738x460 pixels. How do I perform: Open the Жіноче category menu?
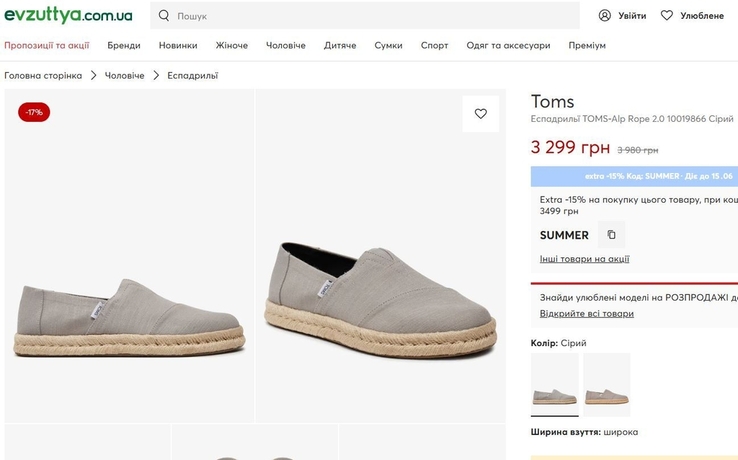coord(232,46)
